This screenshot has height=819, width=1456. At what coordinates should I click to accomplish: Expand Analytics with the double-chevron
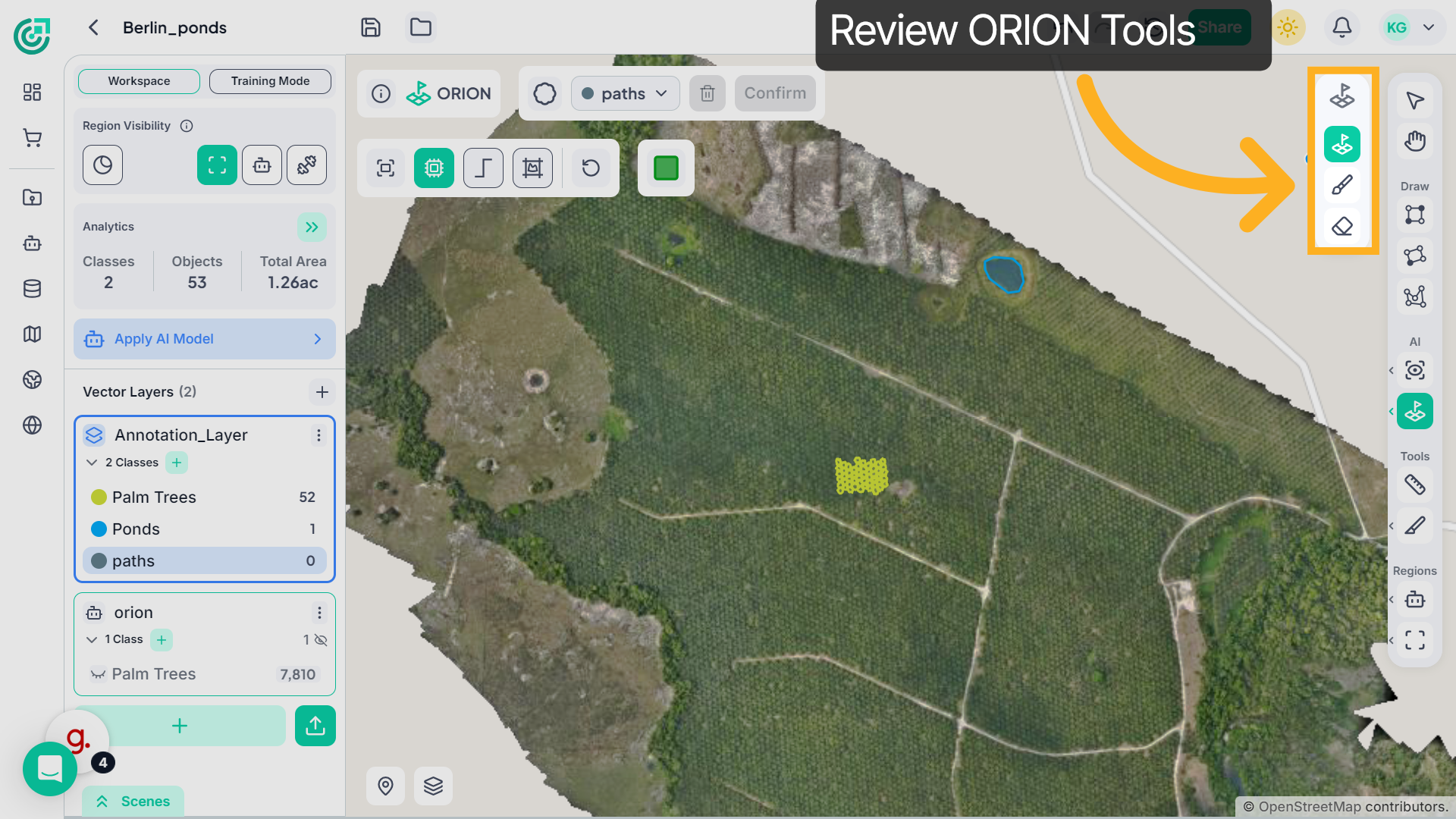pyautogui.click(x=312, y=227)
